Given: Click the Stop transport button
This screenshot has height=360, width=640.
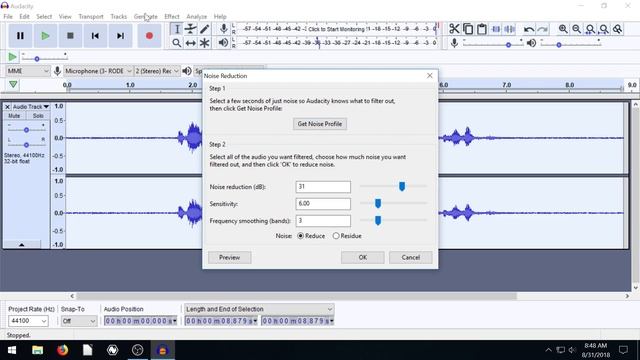Looking at the screenshot, I should pos(70,36).
